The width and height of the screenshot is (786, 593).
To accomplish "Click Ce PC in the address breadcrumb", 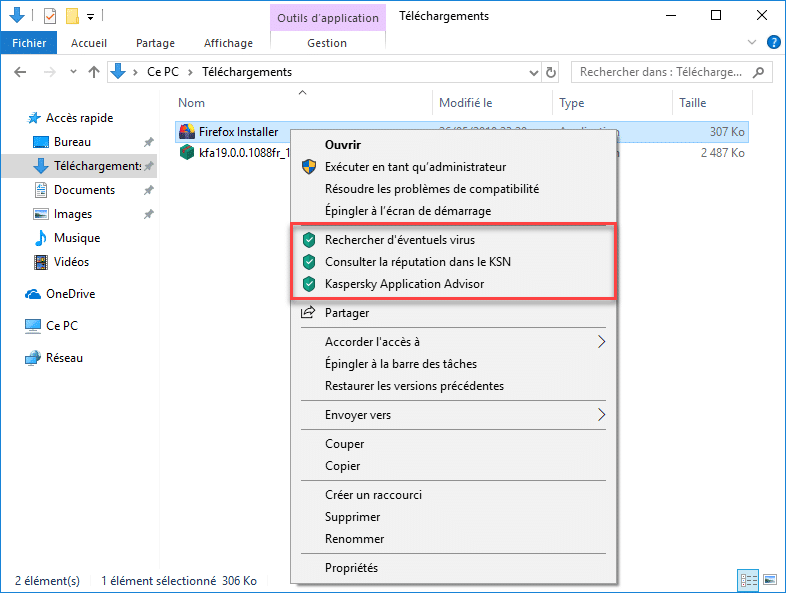I will click(163, 72).
